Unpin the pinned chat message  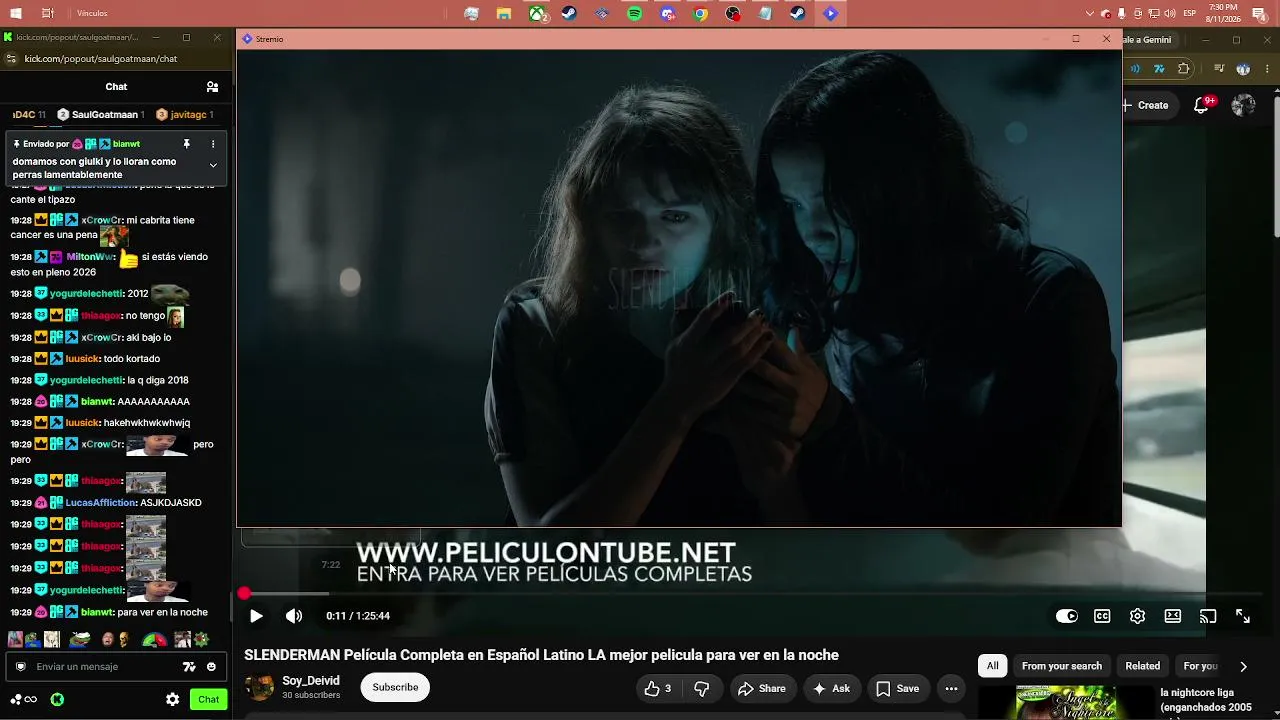(x=186, y=144)
